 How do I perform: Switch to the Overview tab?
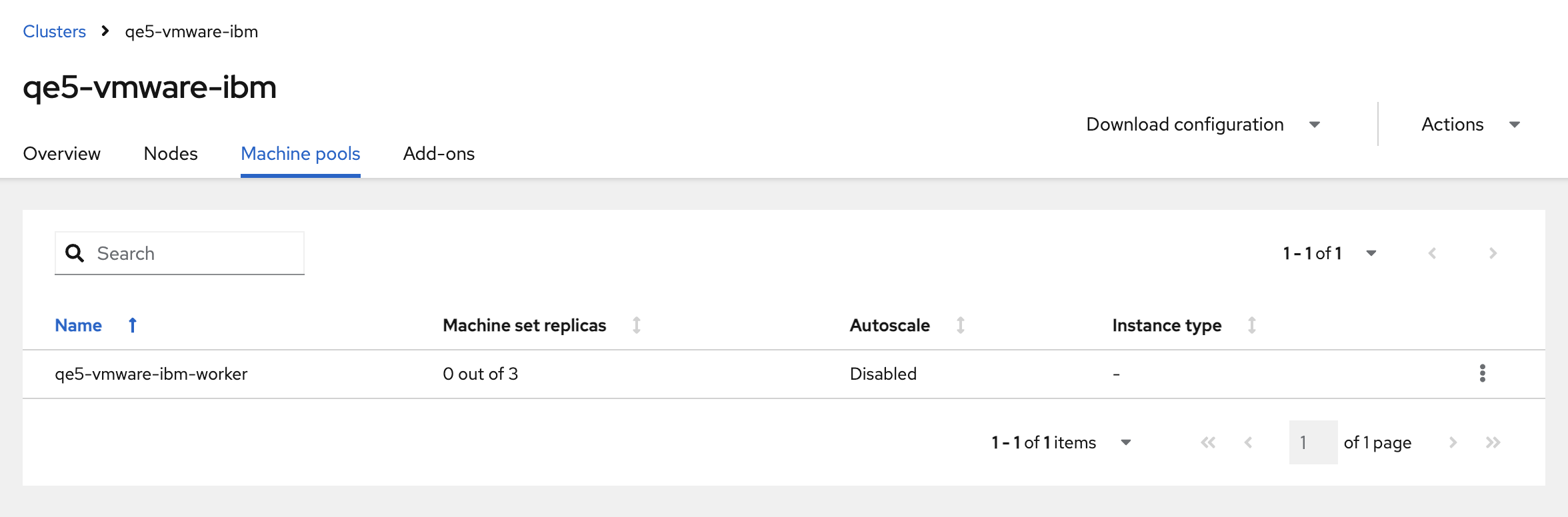[x=62, y=154]
